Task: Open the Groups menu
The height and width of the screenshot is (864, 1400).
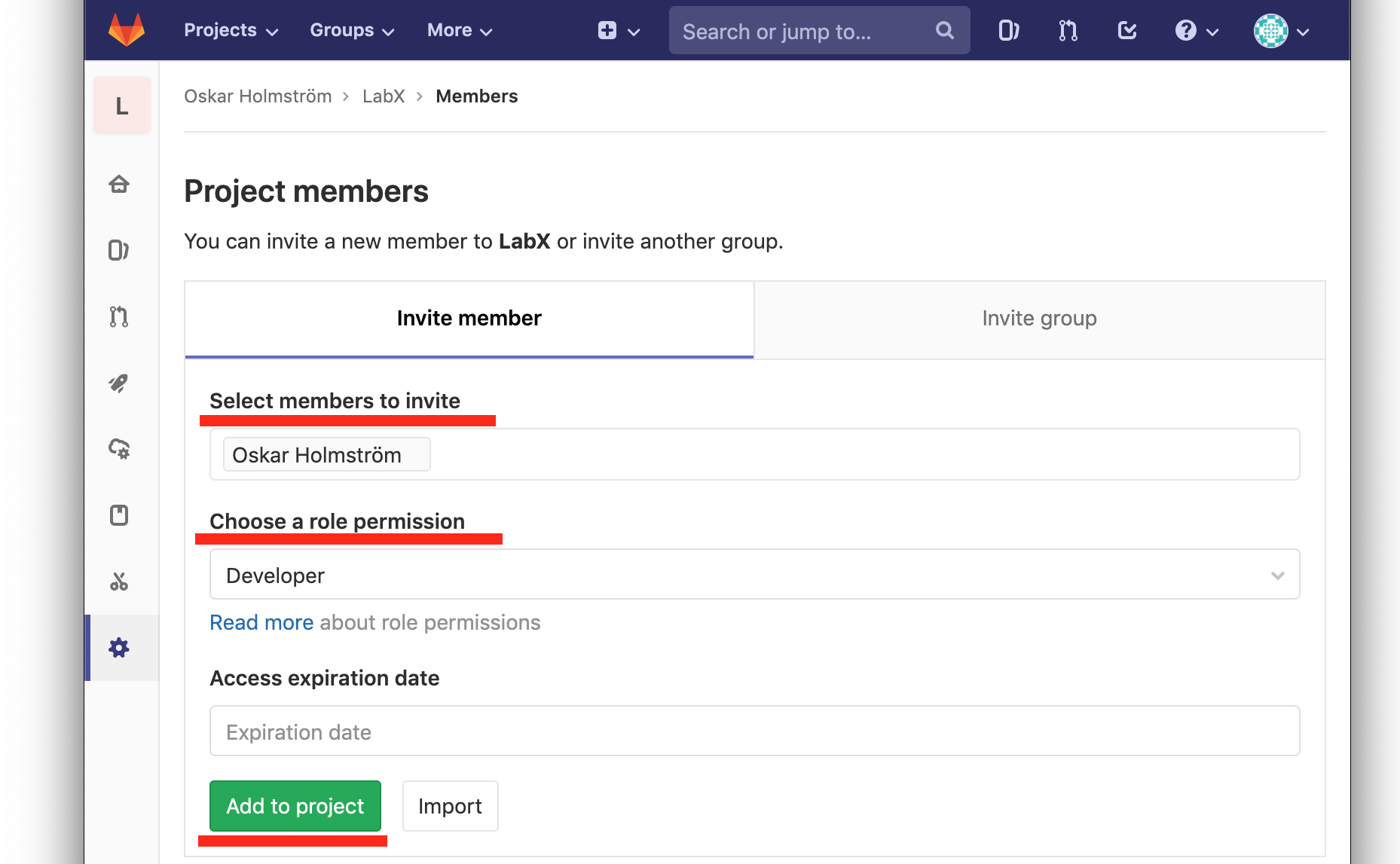Action: pyautogui.click(x=352, y=30)
